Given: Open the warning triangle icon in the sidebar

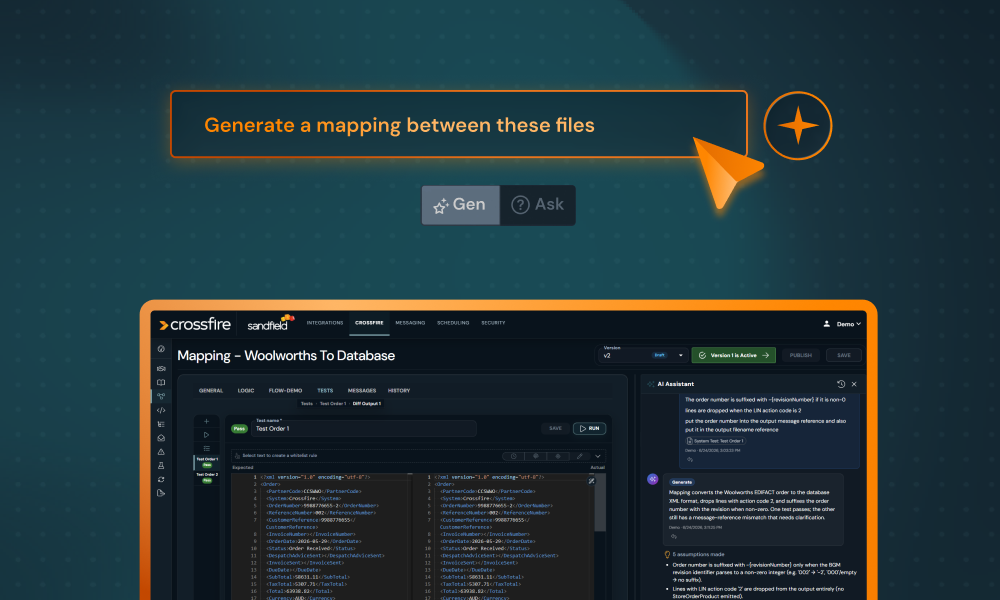Looking at the screenshot, I should (161, 452).
